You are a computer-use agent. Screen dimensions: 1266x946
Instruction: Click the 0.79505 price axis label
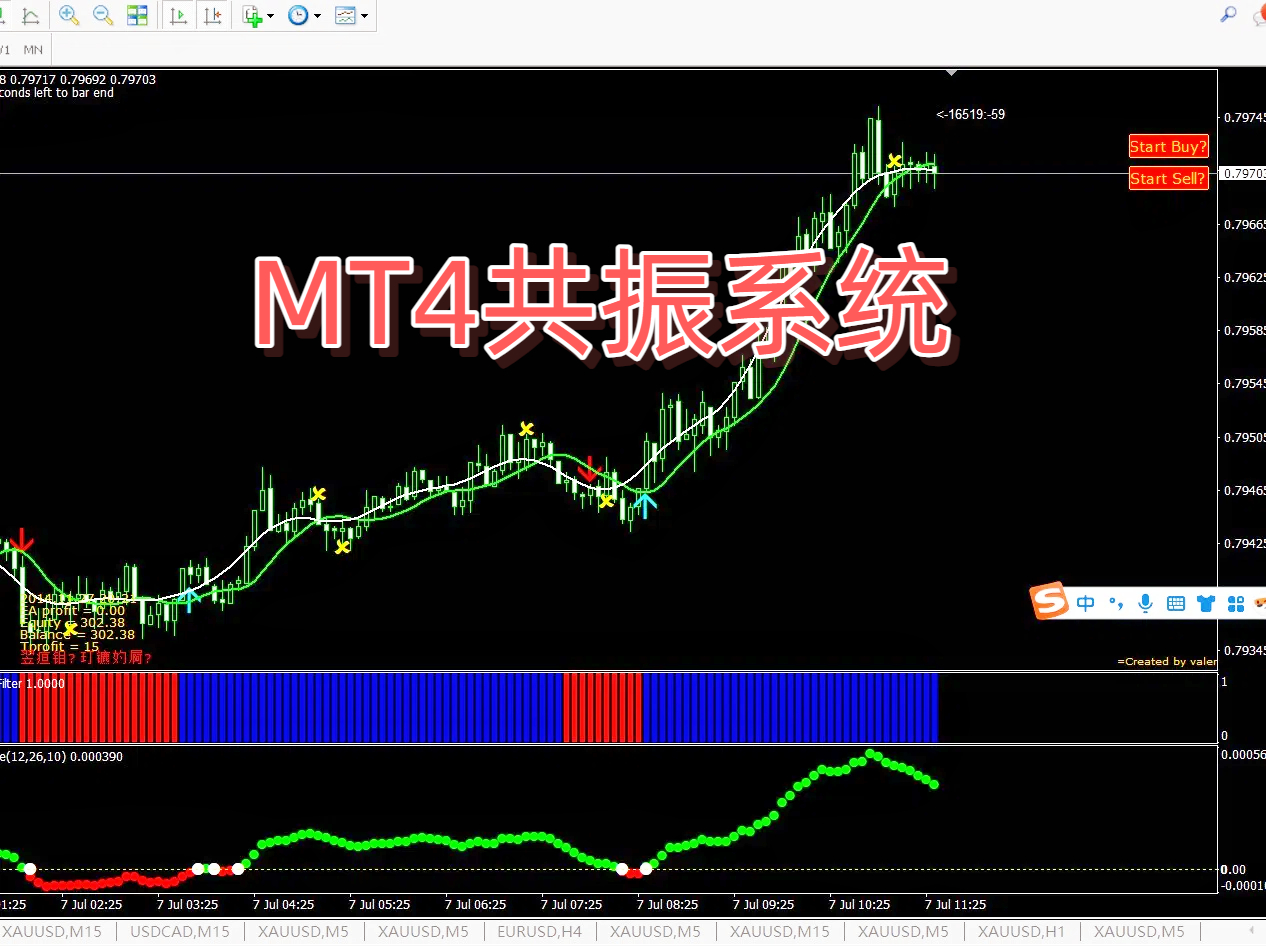(1244, 437)
